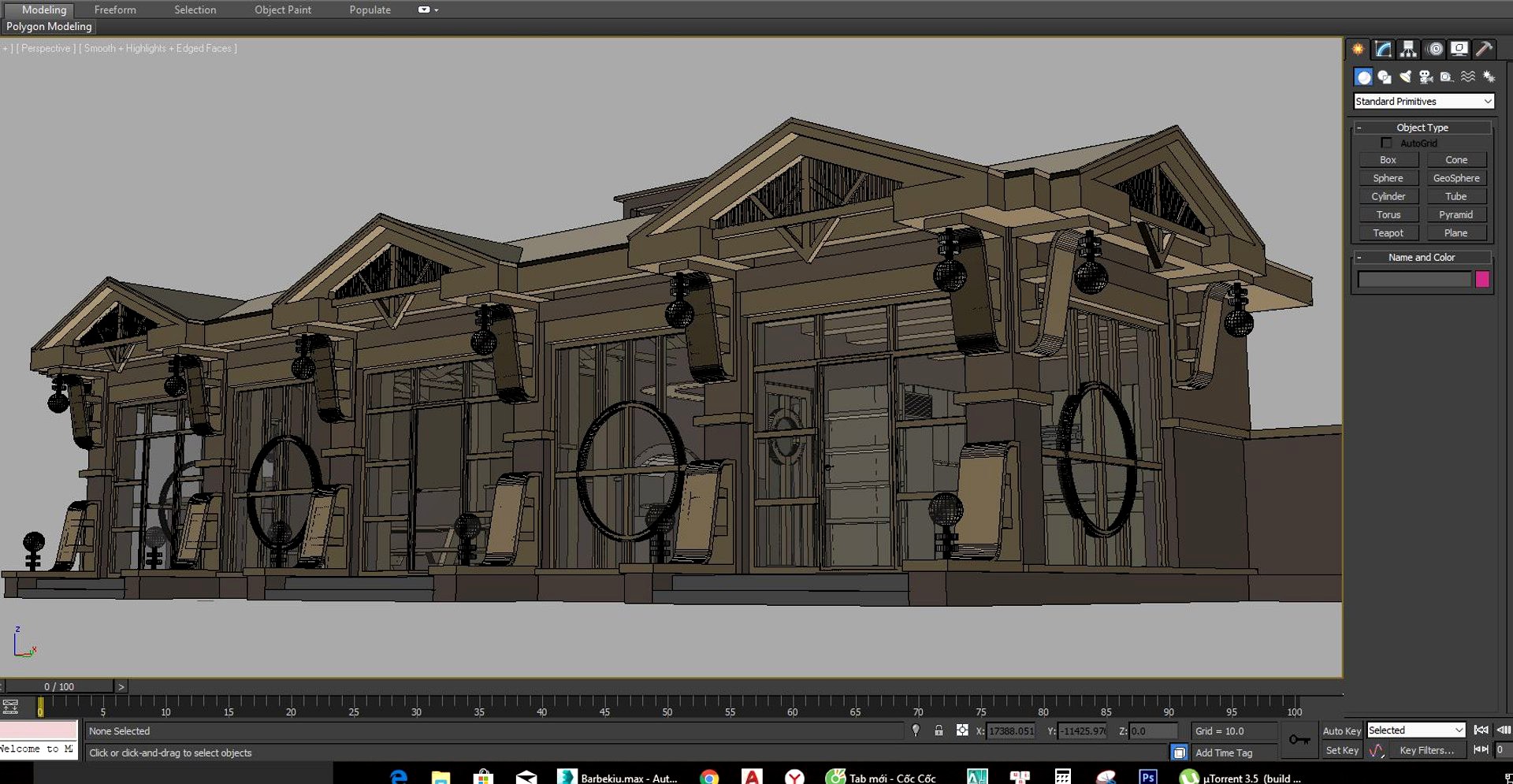Click the Go to Start playback button
Viewport: 1513px width, 784px height.
[x=1481, y=730]
